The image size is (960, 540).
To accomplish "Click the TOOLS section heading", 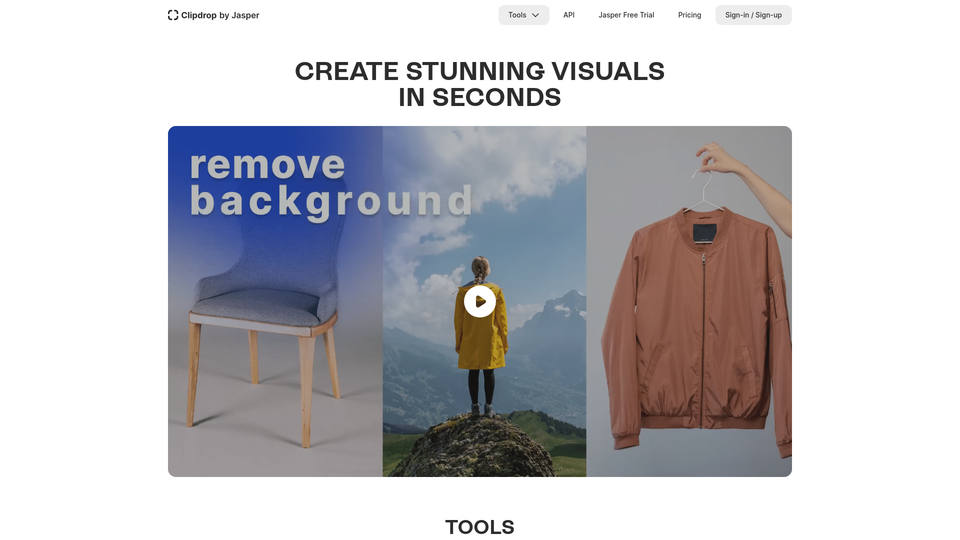I will [479, 527].
